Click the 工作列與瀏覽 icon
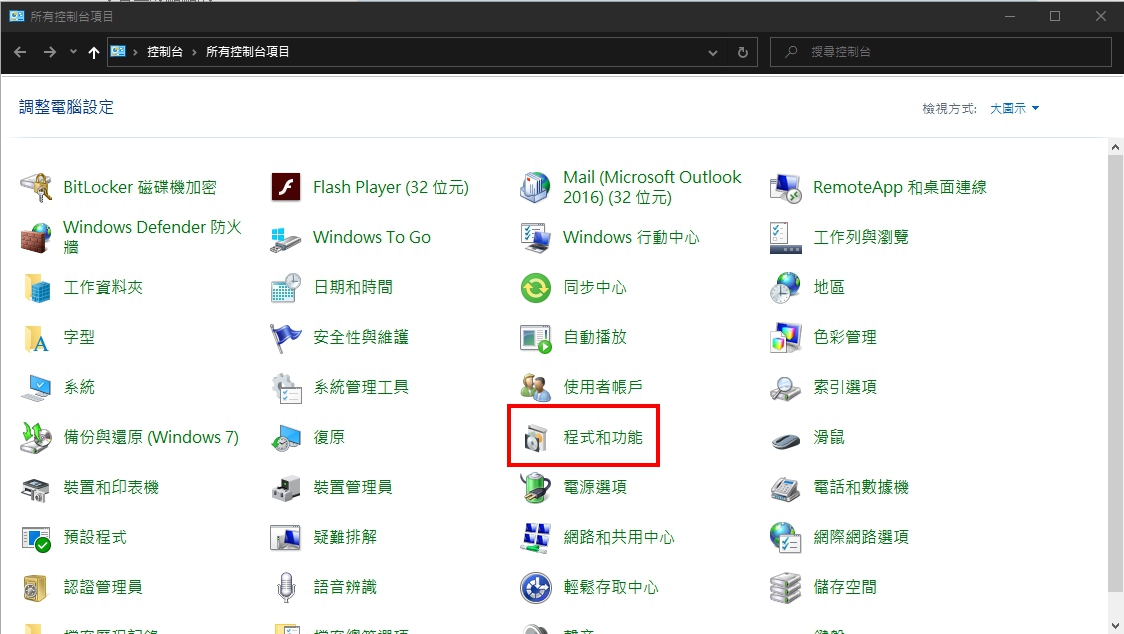Image resolution: width=1124 pixels, height=634 pixels. [x=786, y=237]
